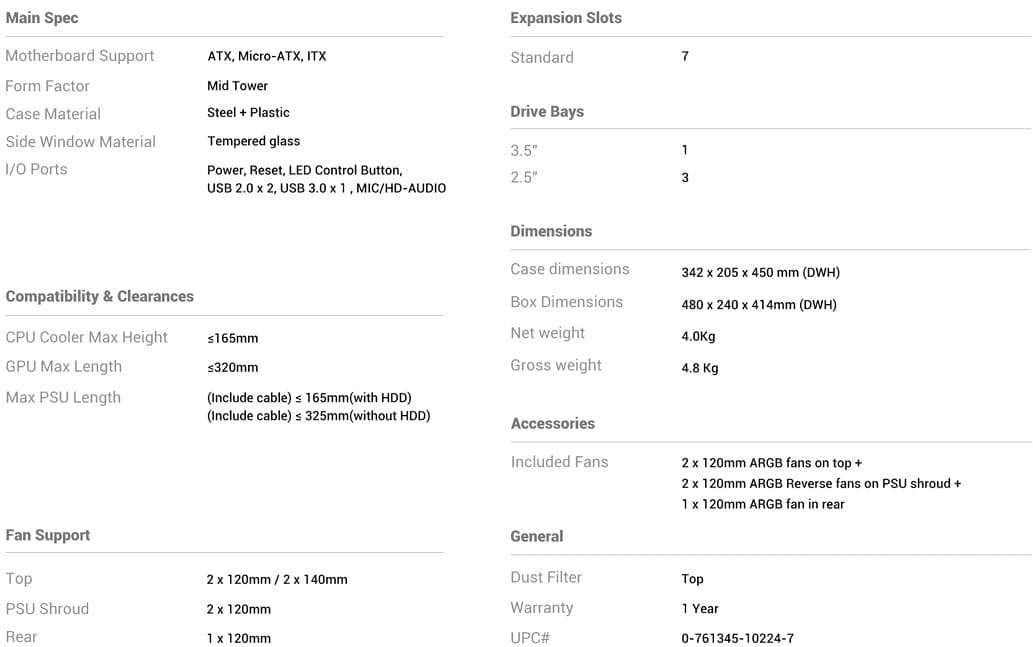Select the I/O Ports label
The height and width of the screenshot is (647, 1033).
37,169
